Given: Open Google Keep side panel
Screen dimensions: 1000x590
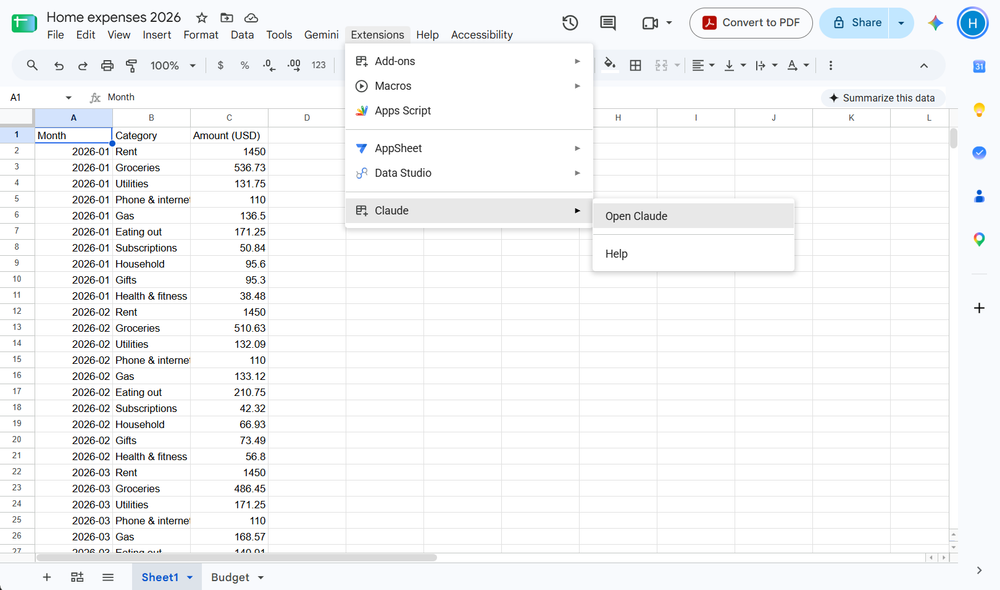Looking at the screenshot, I should [979, 110].
